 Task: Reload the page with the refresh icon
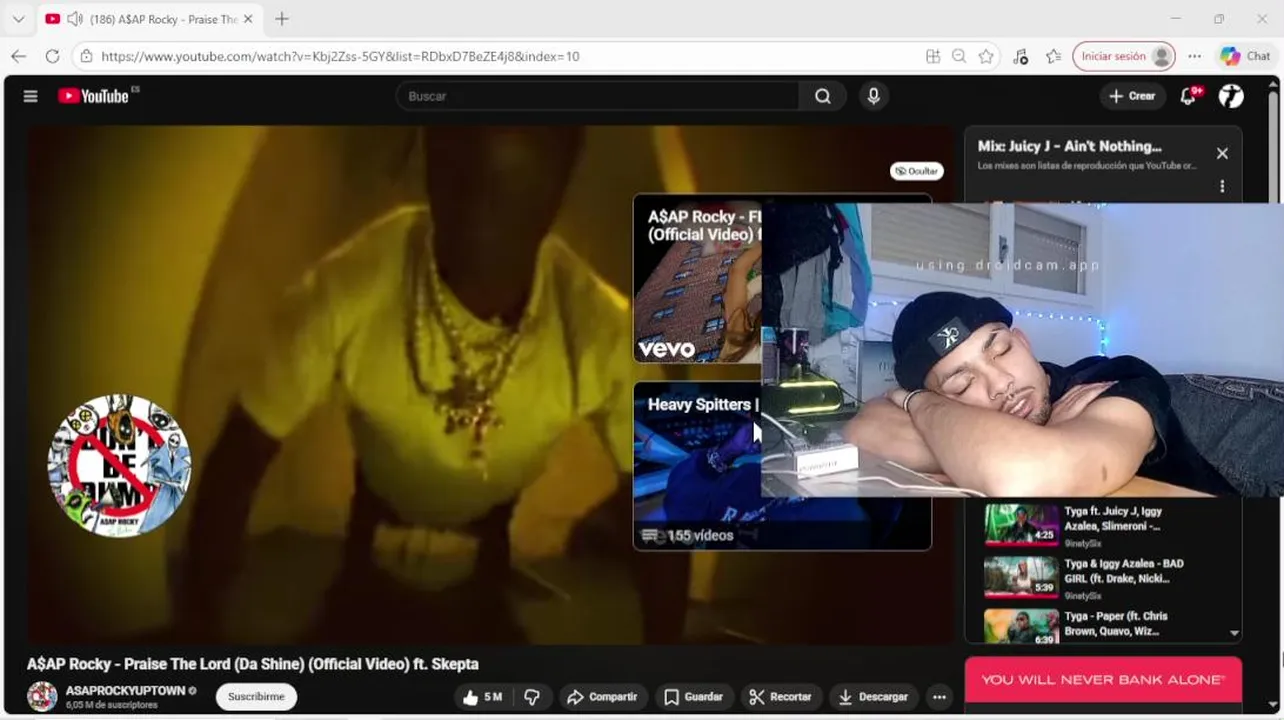(52, 56)
